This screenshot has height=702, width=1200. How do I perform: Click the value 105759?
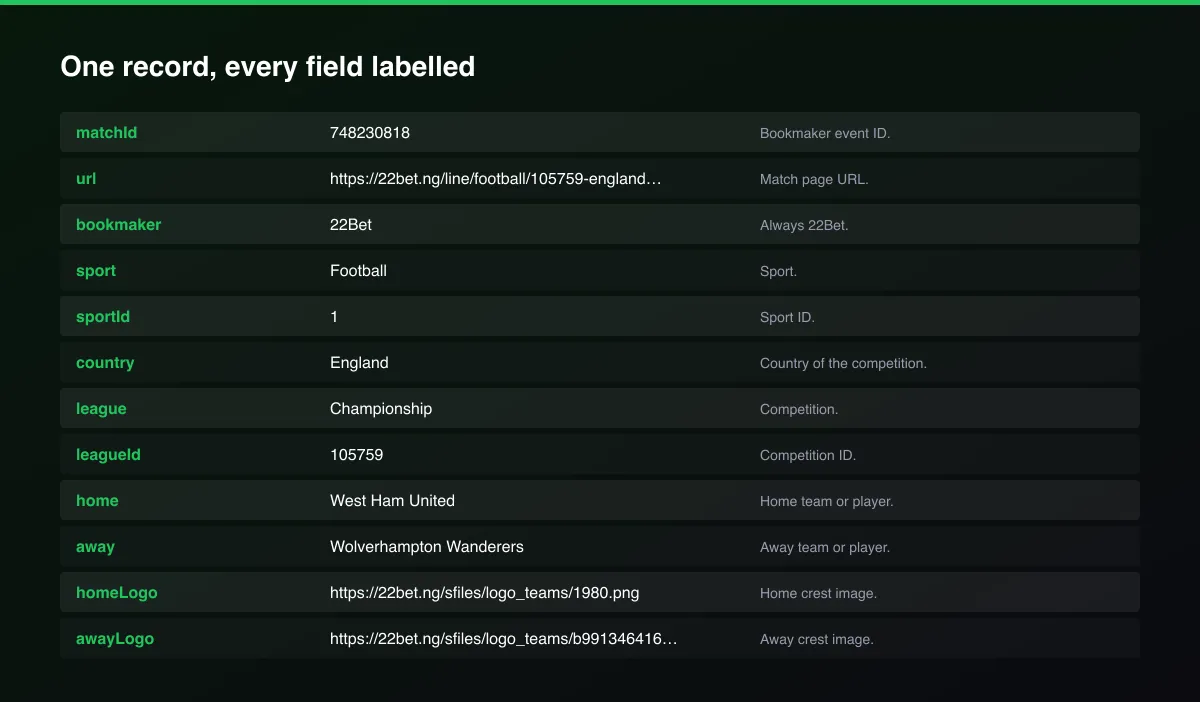click(356, 454)
